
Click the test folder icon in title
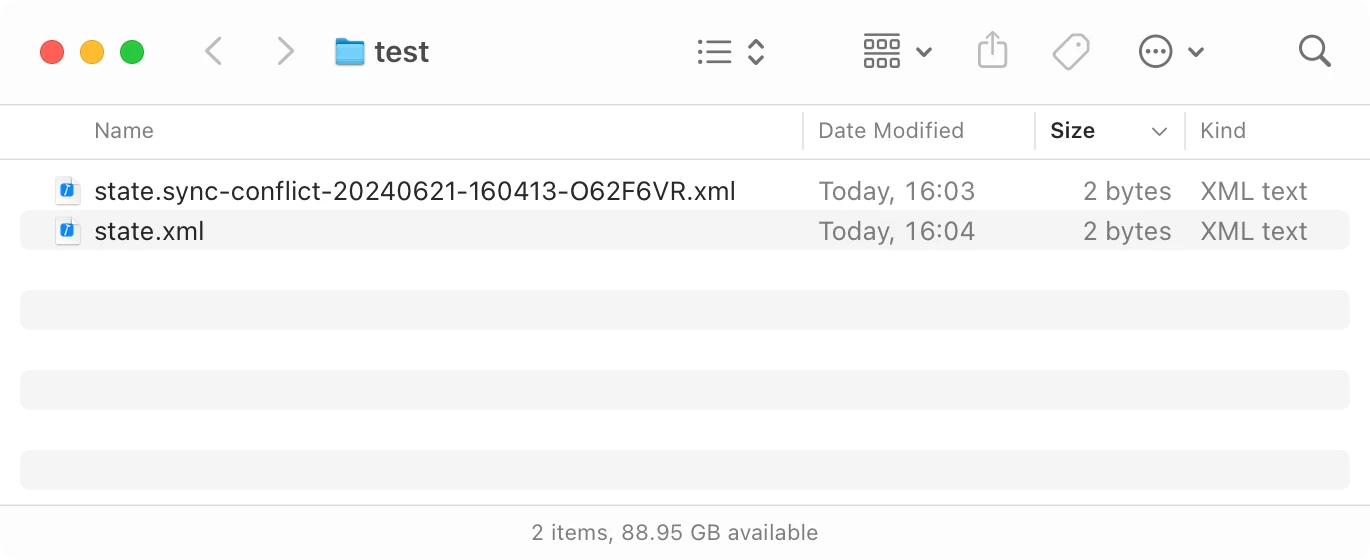[349, 52]
